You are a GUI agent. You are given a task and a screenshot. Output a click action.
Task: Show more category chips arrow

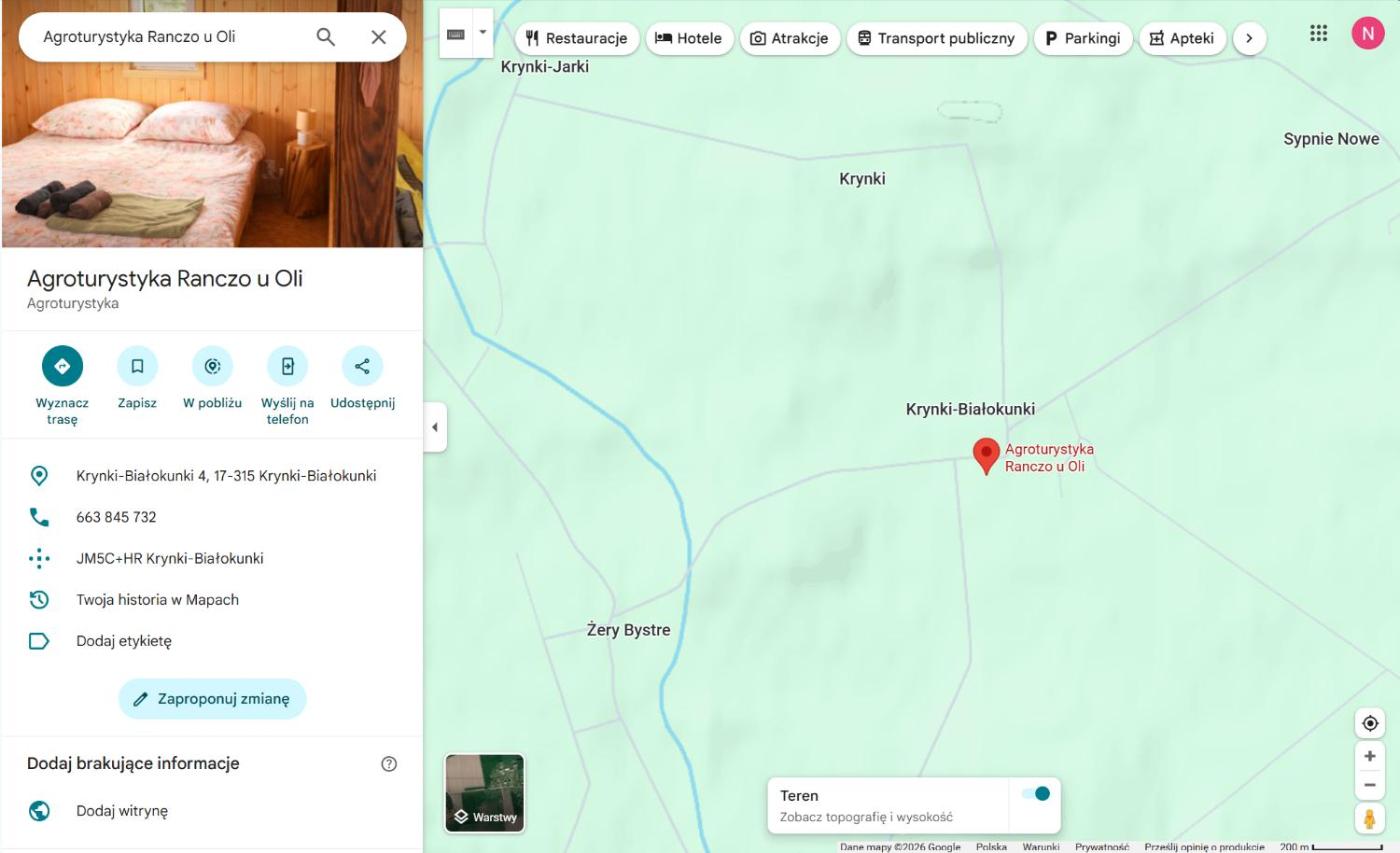pos(1249,38)
